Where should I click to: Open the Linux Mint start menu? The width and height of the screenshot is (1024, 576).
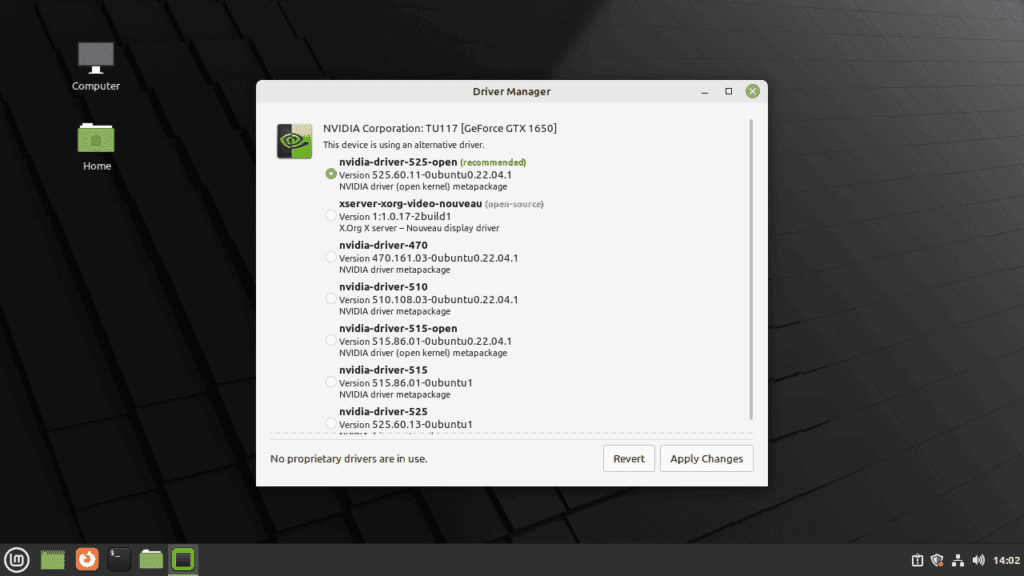click(17, 560)
